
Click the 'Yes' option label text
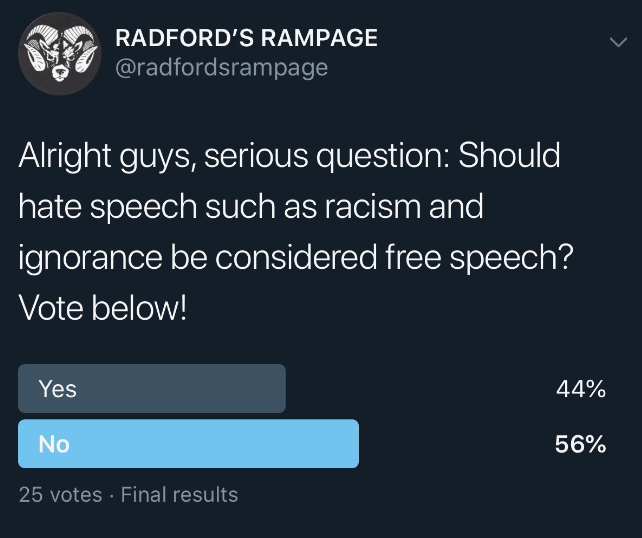click(58, 389)
